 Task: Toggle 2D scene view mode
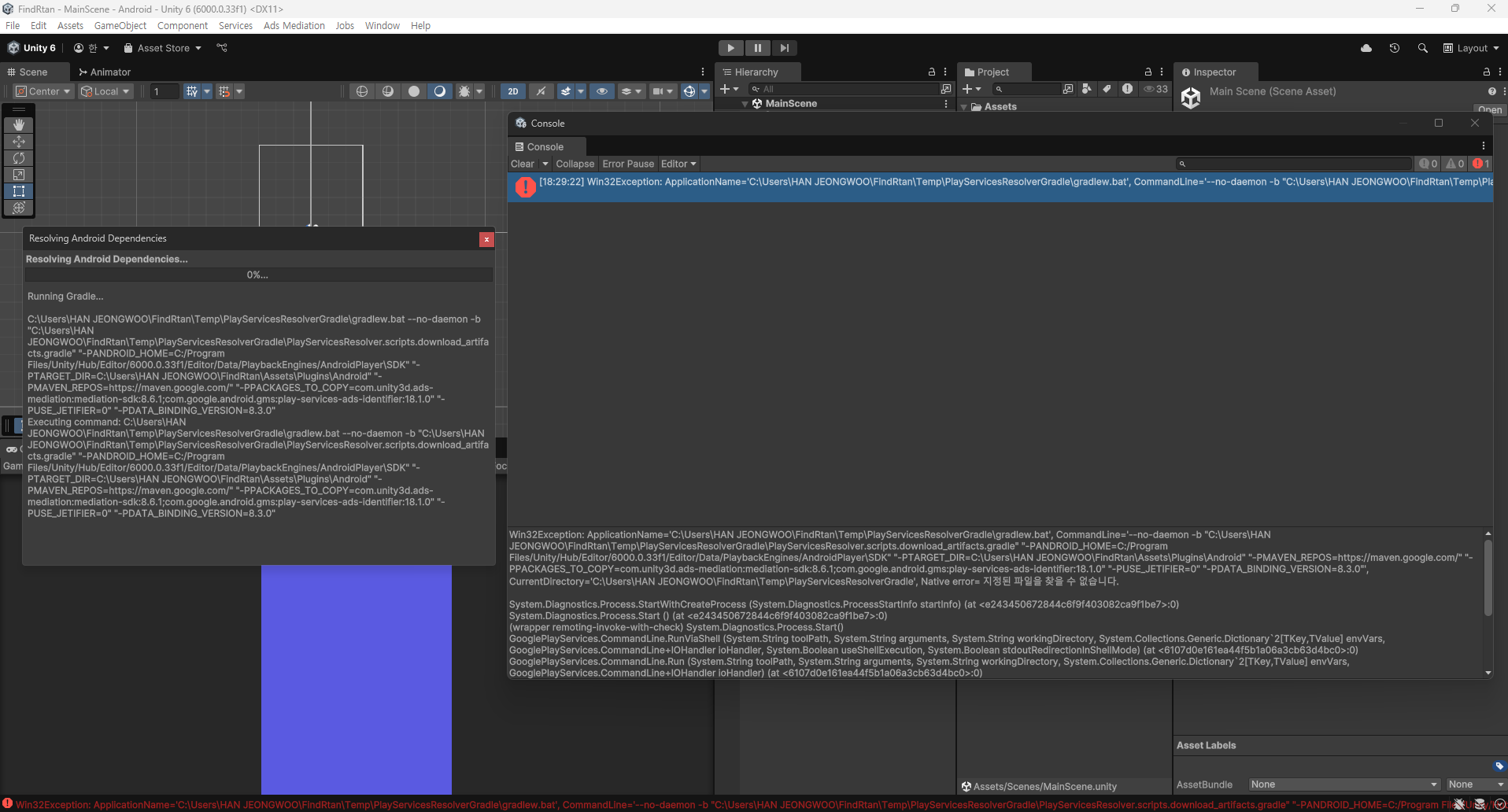pos(513,91)
